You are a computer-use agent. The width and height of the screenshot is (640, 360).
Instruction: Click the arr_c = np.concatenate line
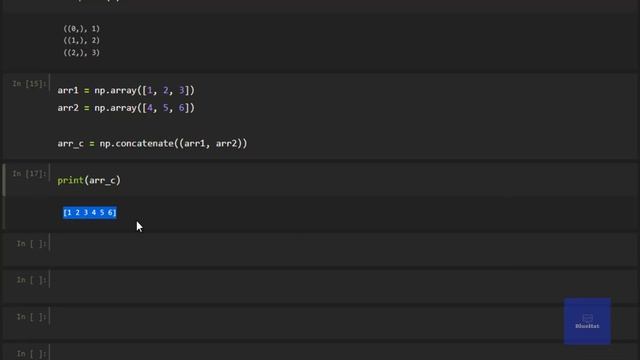152,144
